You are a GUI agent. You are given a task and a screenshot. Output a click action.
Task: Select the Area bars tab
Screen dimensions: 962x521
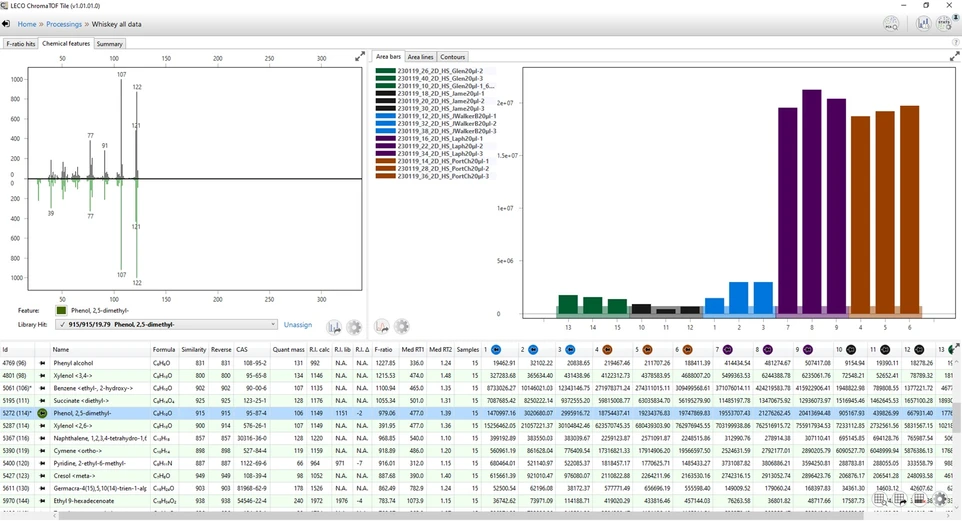click(x=388, y=56)
